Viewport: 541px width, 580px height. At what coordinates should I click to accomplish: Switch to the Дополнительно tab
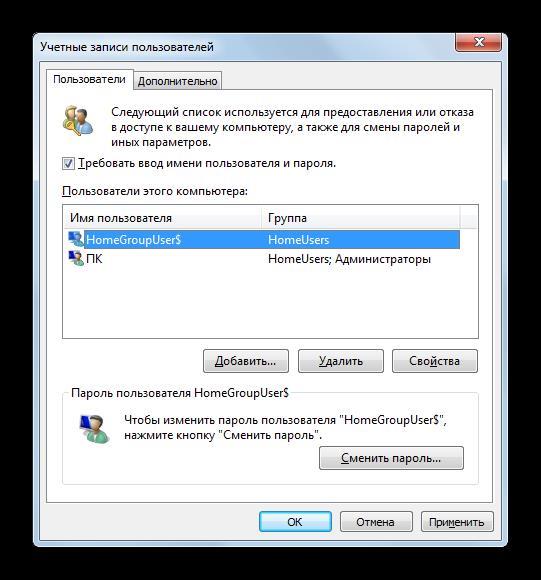(177, 81)
